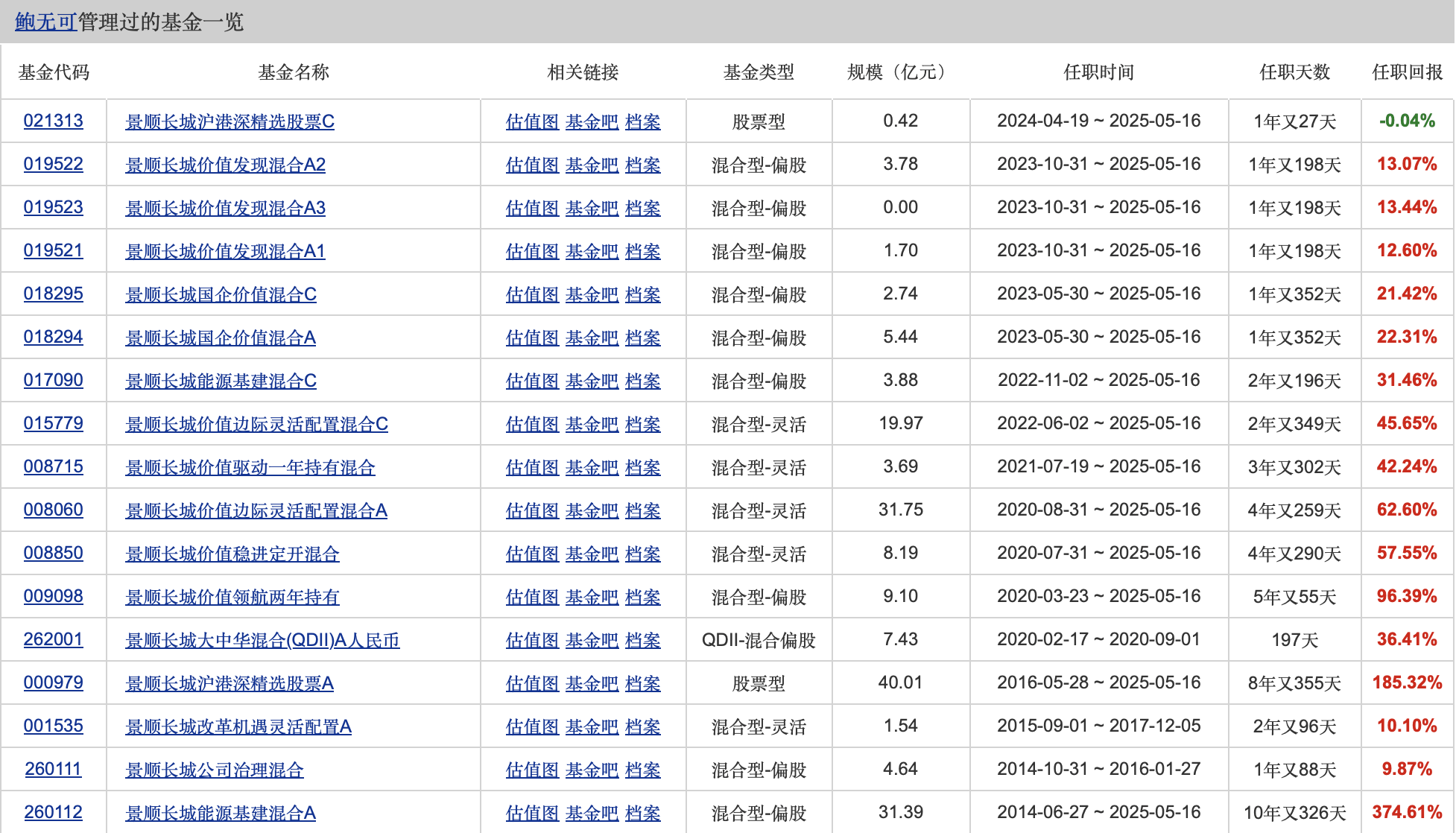
Task: Open 景顺长城价值发现混合A1 fund link
Action: [x=226, y=251]
